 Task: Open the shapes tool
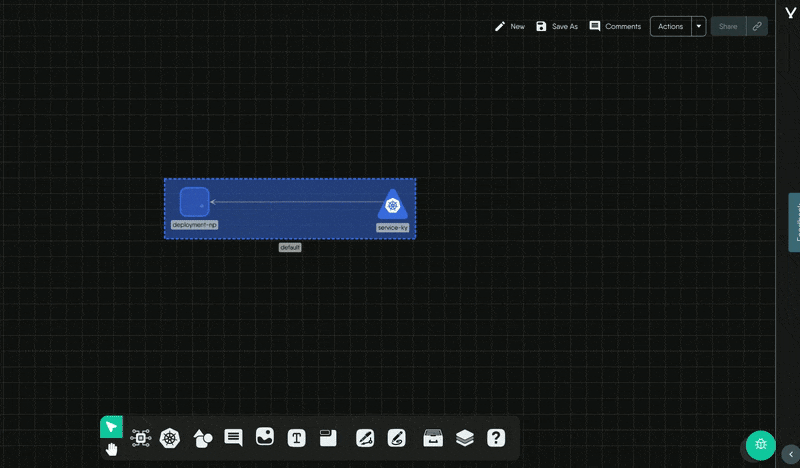[x=203, y=437]
